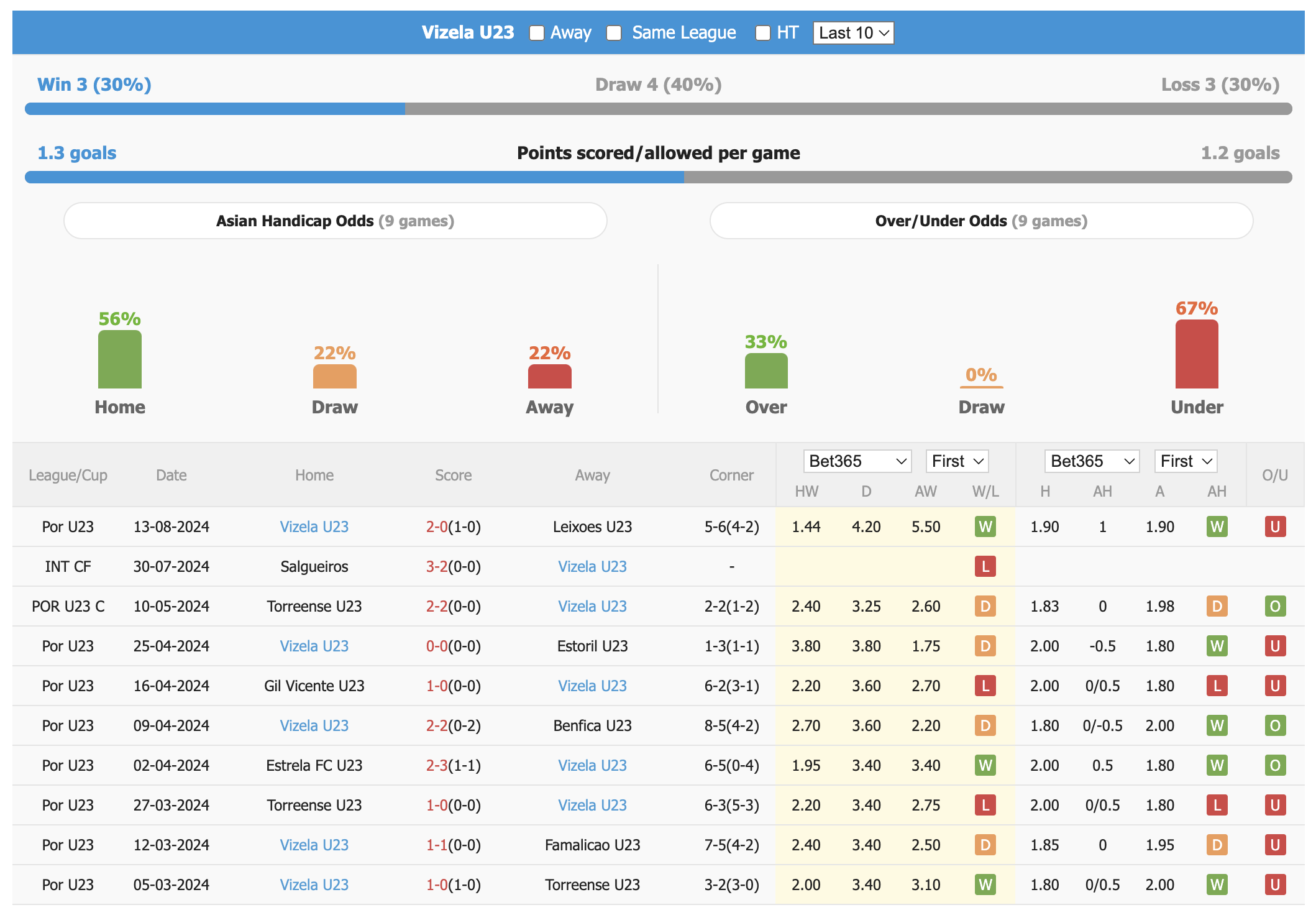Click the Date column header
Image resolution: width=1316 pixels, height=910 pixels.
click(171, 476)
